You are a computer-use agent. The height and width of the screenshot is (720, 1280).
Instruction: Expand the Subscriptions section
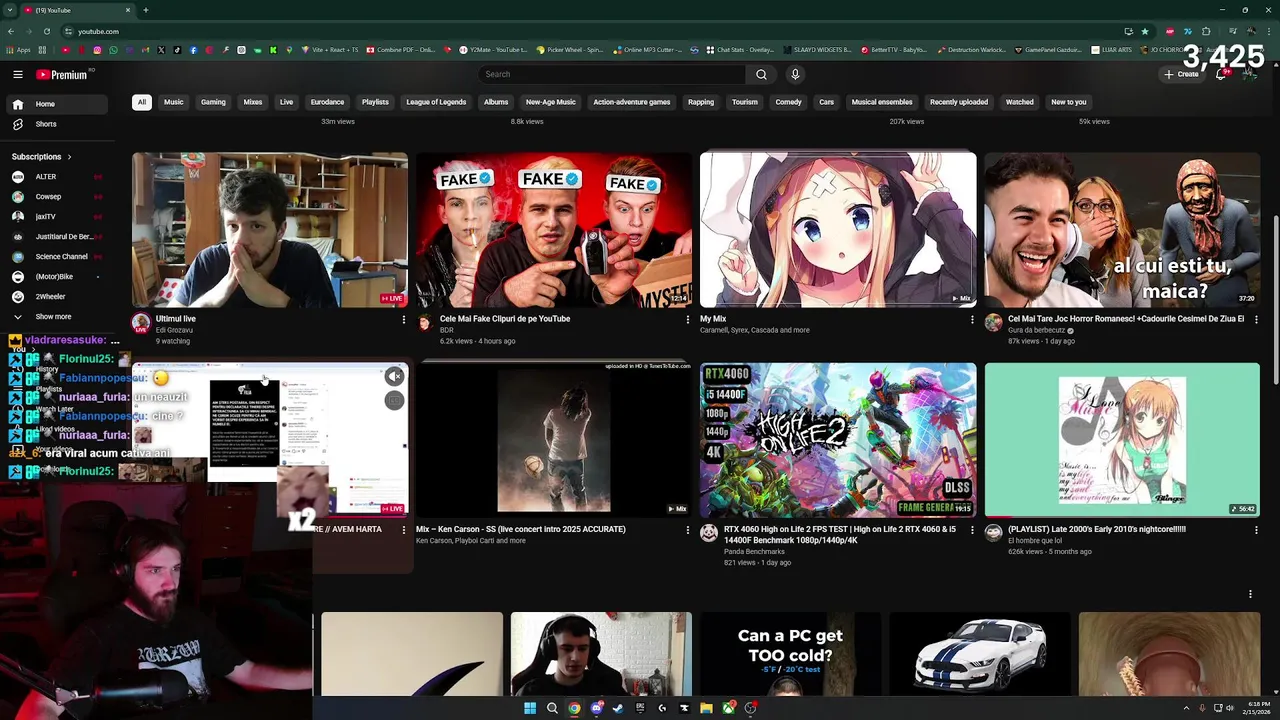click(x=42, y=157)
